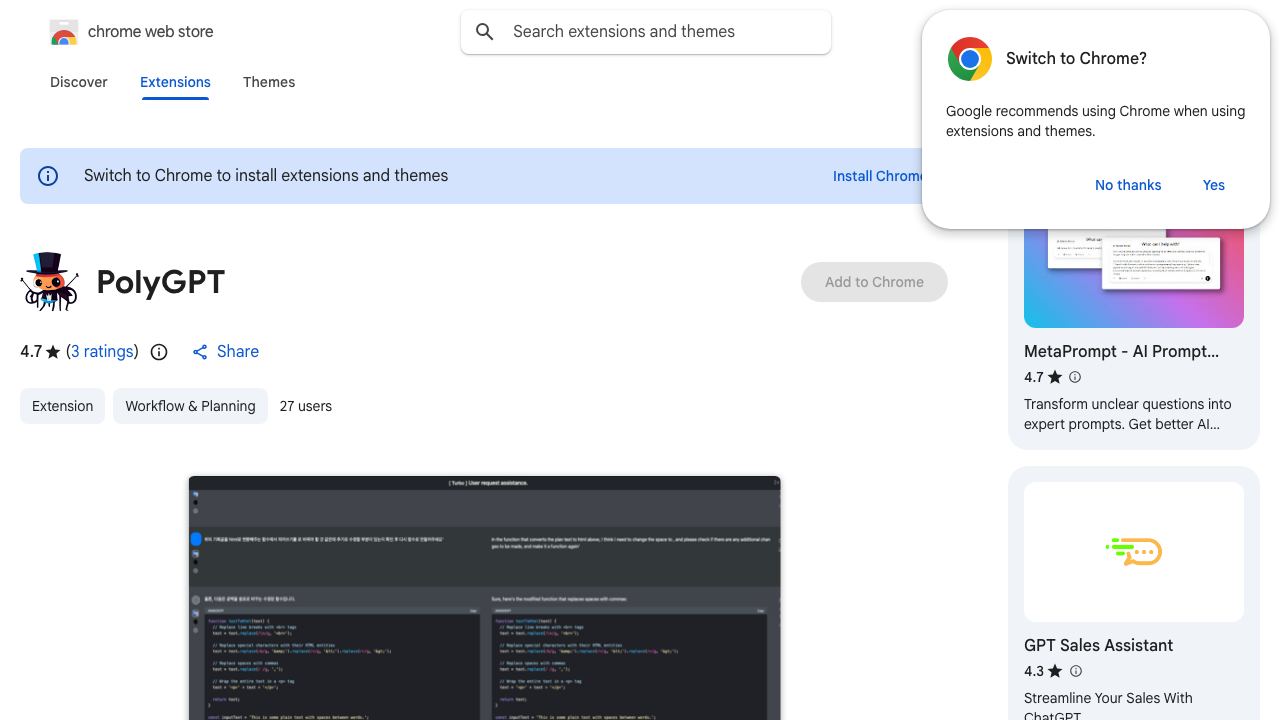The width and height of the screenshot is (1280, 720).
Task: Click the Extension category chip
Action: pyautogui.click(x=62, y=406)
